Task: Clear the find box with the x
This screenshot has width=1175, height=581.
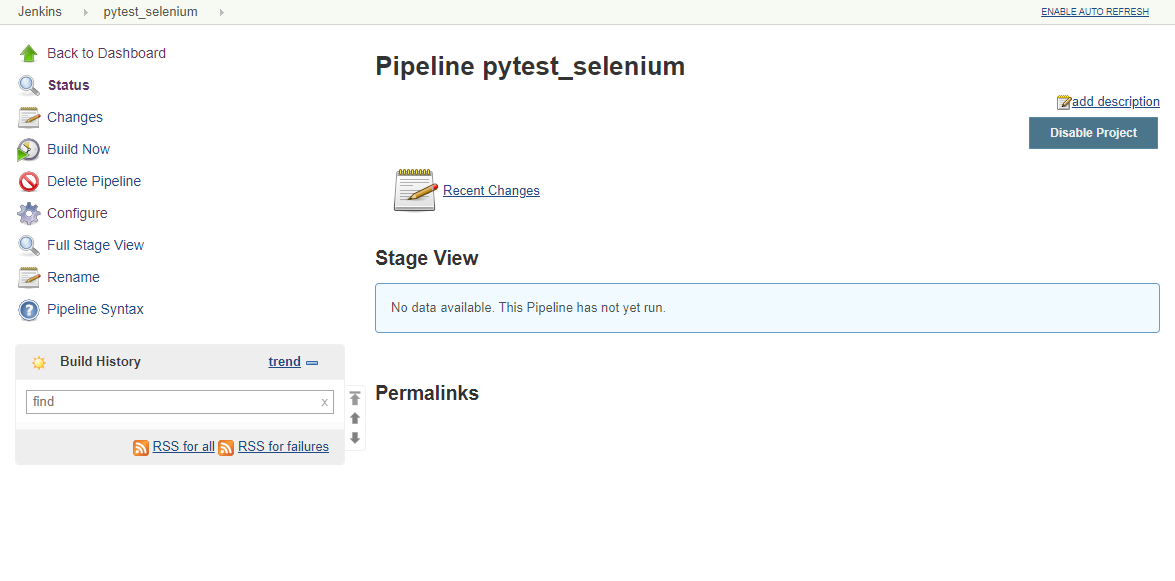Action: [324, 402]
